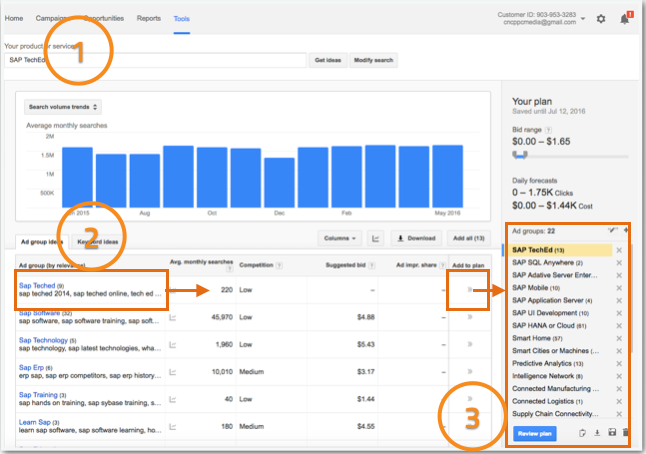Image resolution: width=646 pixels, height=454 pixels.
Task: Expand the customer account dropdown arrow
Action: tap(582, 18)
